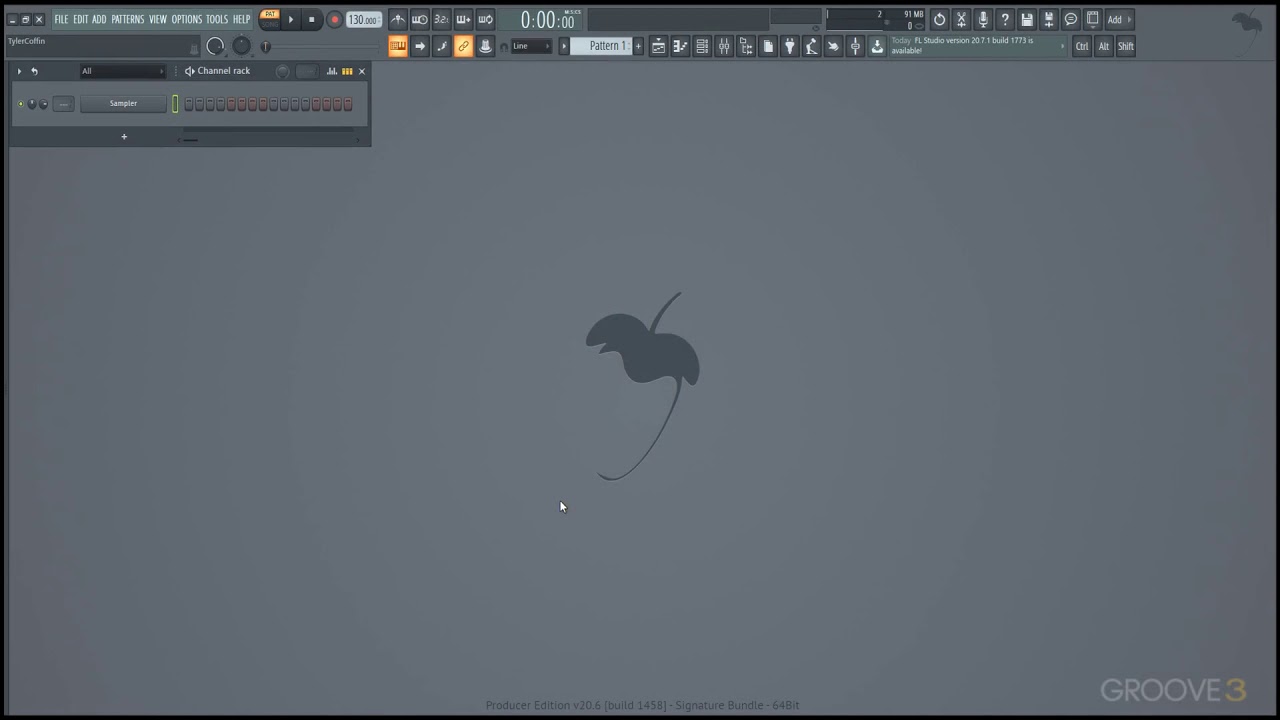
Task: Open the TOOLS menu
Action: pyautogui.click(x=217, y=19)
